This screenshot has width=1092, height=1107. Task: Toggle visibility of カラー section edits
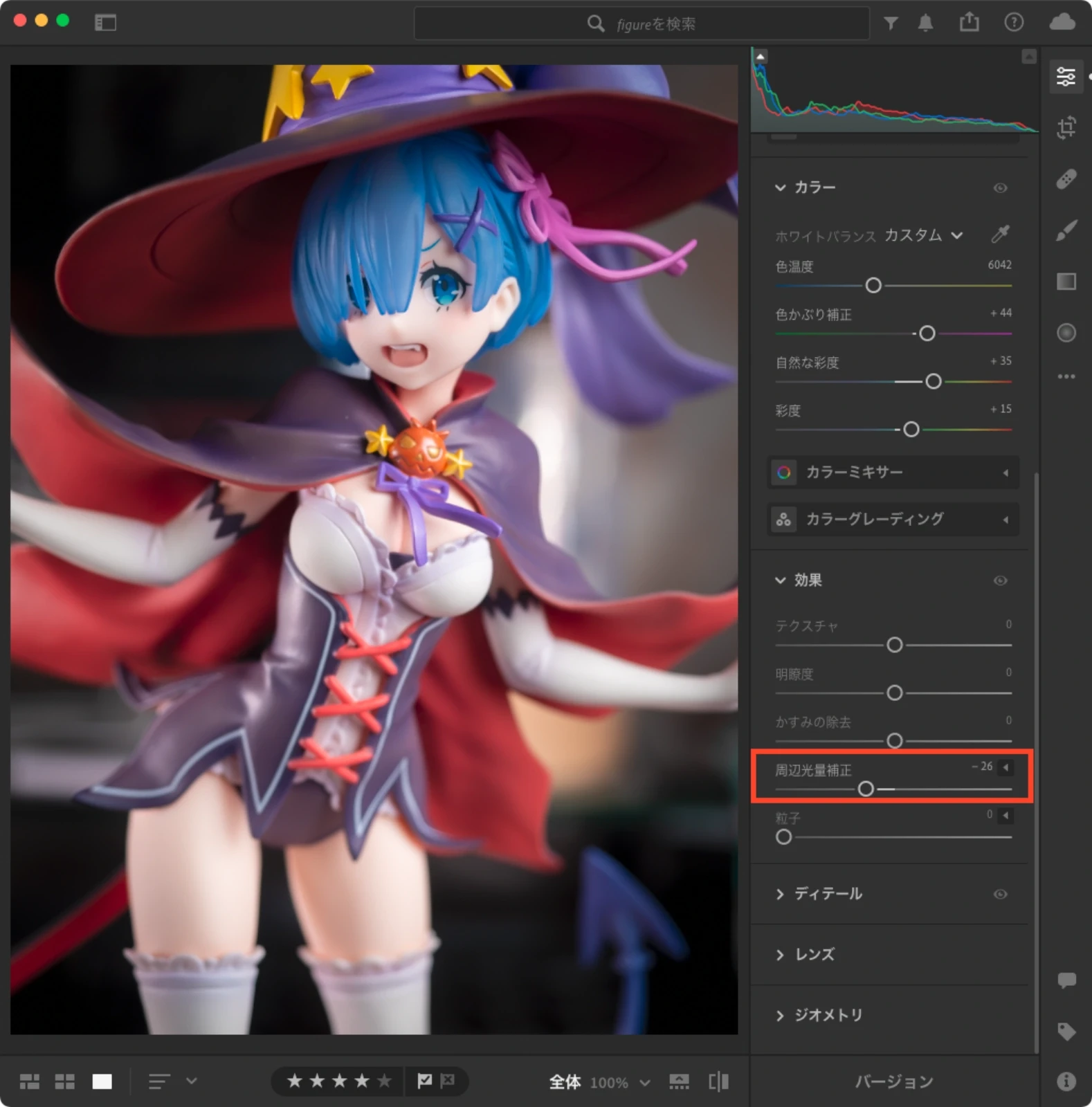[1000, 188]
